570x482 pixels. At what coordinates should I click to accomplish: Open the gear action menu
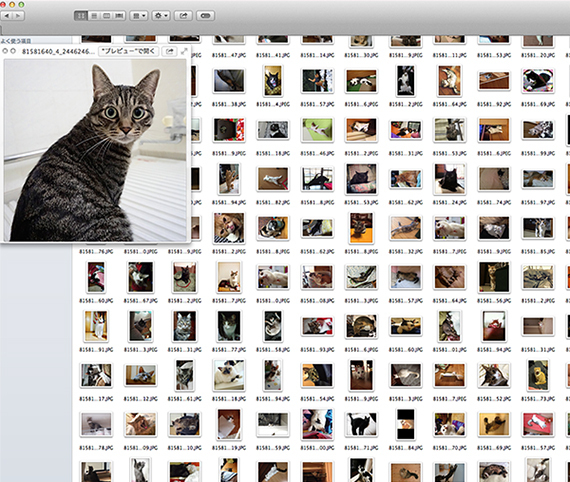coord(161,16)
